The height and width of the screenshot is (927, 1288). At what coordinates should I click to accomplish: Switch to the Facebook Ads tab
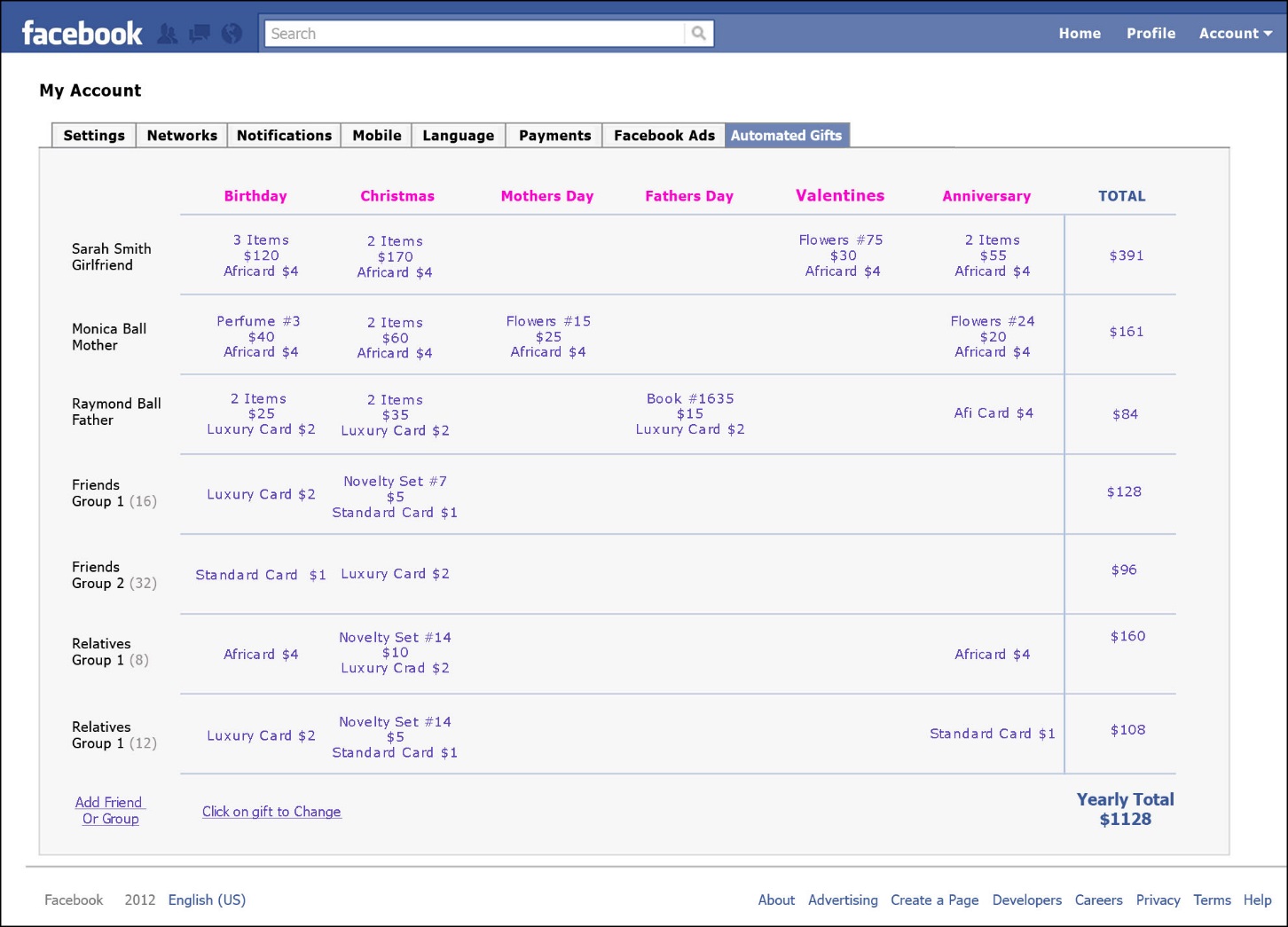point(664,136)
